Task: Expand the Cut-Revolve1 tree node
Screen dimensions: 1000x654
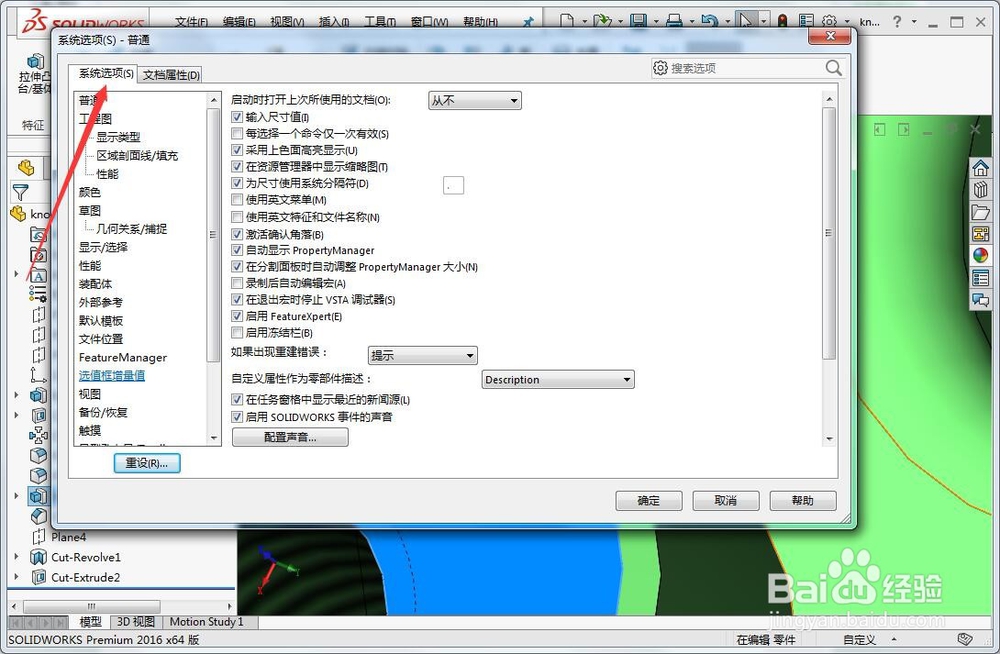Action: (17, 557)
